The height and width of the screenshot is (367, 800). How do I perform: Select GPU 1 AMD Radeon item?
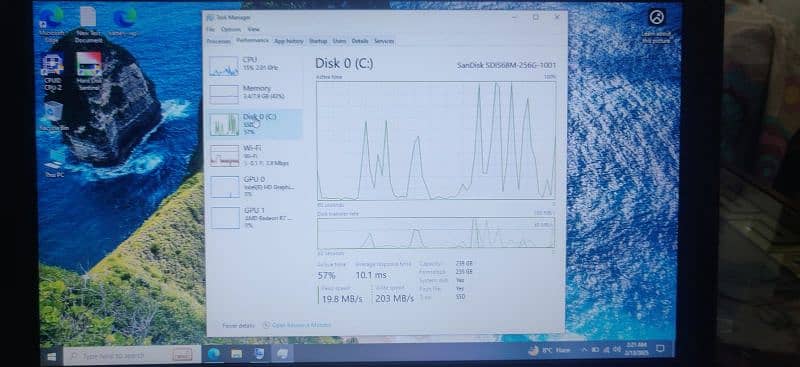click(x=254, y=217)
